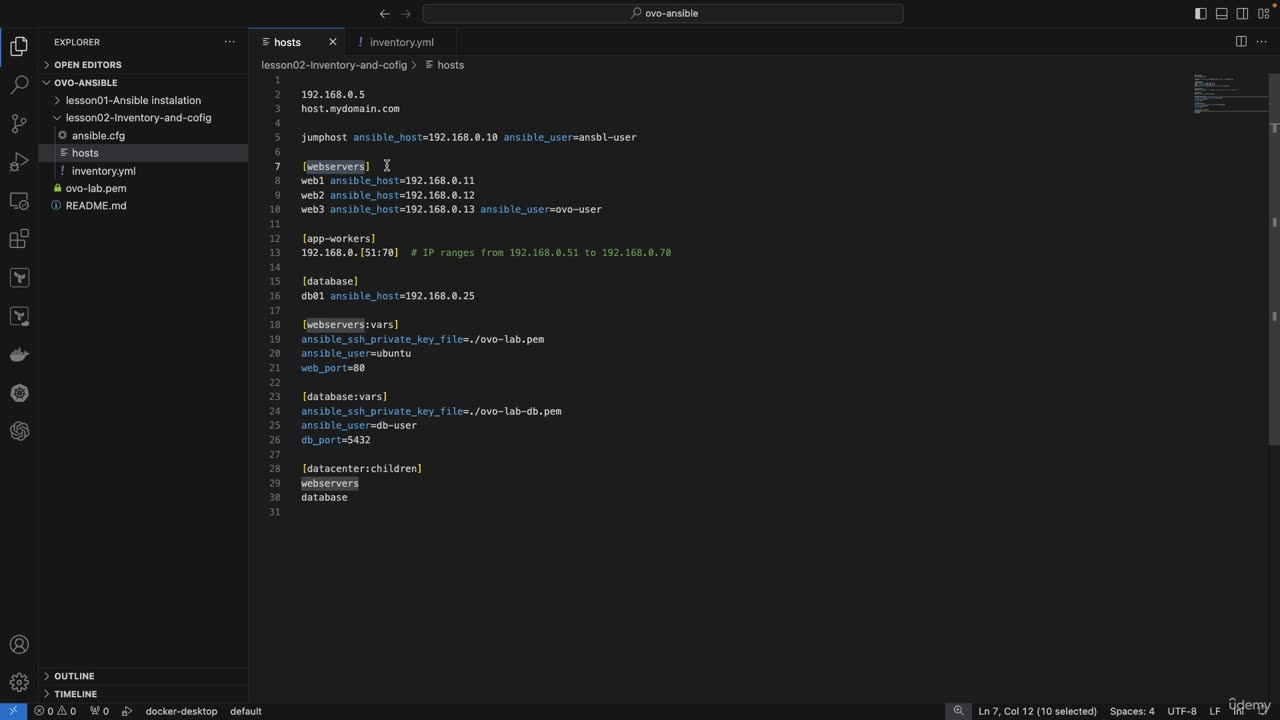Open the Search view in activity bar
This screenshot has width=1280, height=720.
point(19,85)
